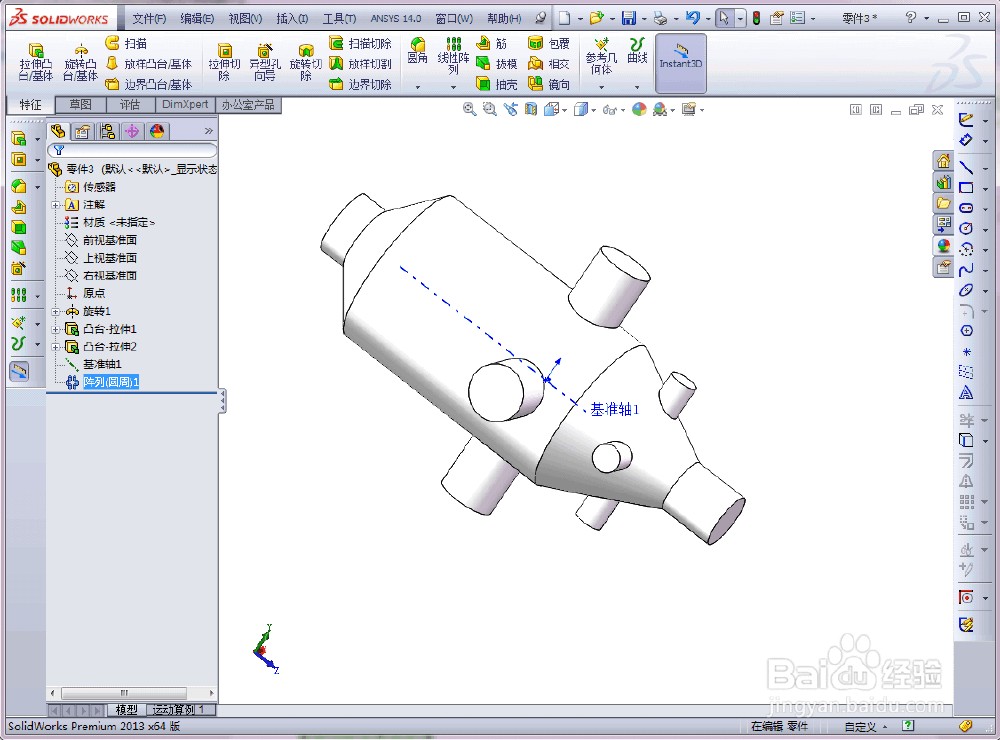Expand the 凸台-拉伸1 feature node

pyautogui.click(x=56, y=329)
